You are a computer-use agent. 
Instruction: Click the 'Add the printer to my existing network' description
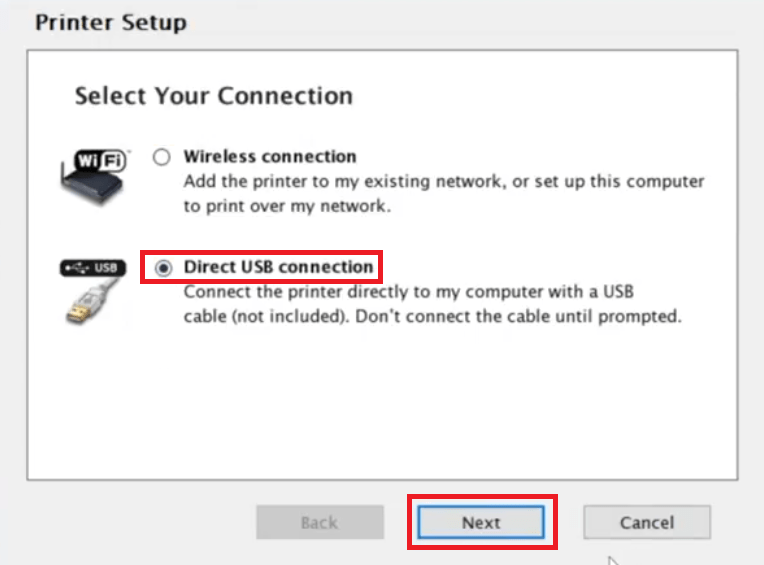[444, 181]
